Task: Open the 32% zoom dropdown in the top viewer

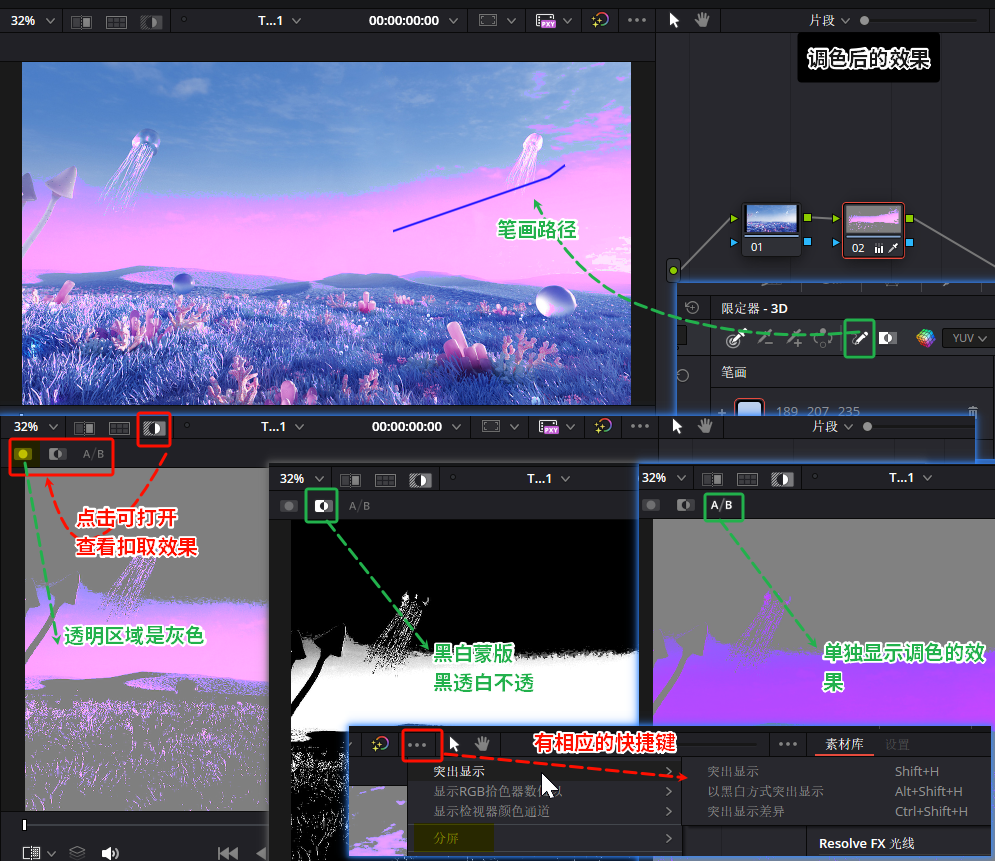Action: pos(33,21)
